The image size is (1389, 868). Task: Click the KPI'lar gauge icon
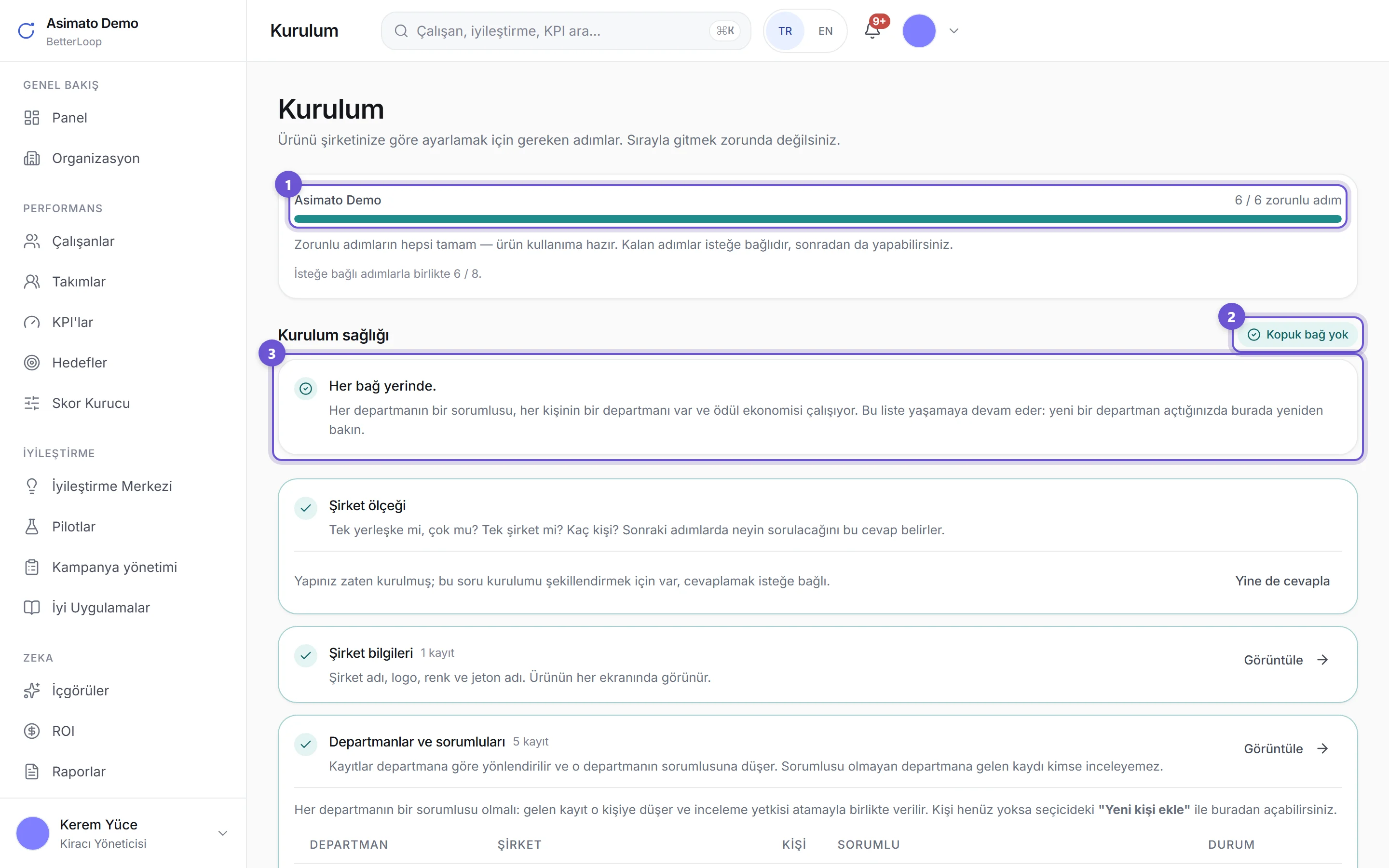[x=31, y=323]
